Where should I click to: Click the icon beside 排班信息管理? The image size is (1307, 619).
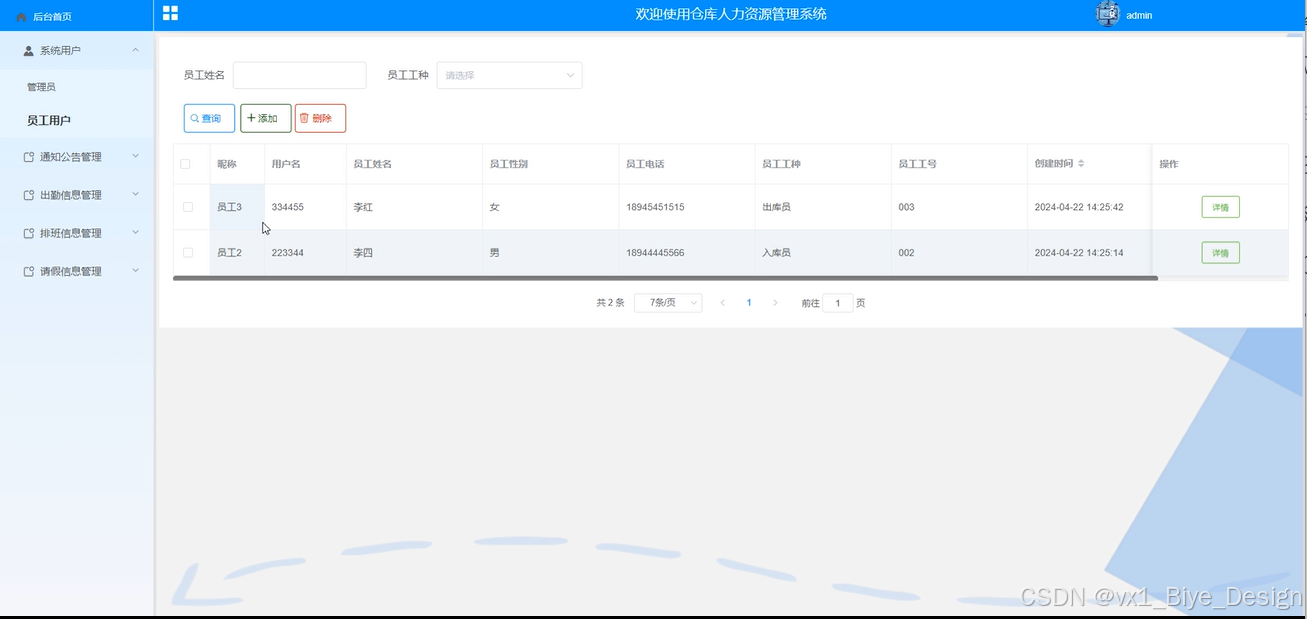pyautogui.click(x=29, y=233)
